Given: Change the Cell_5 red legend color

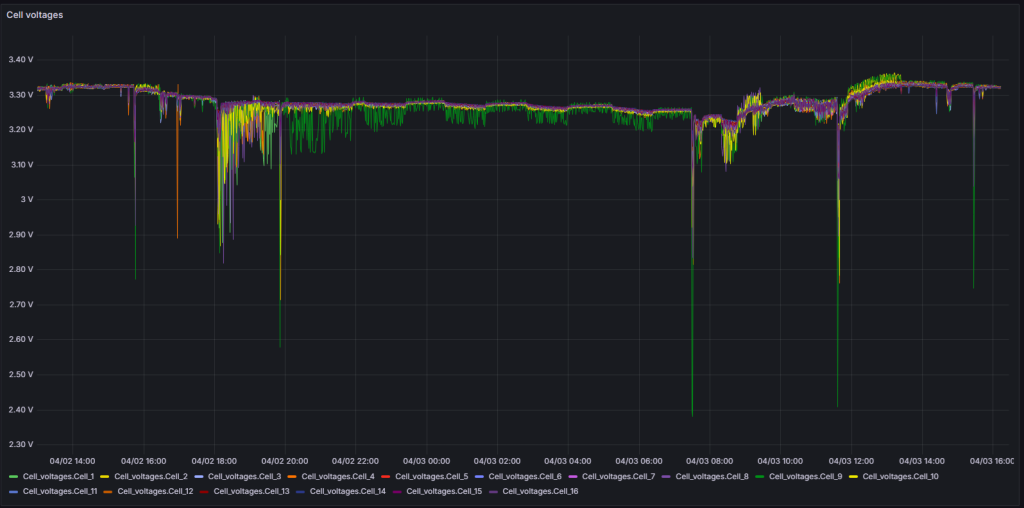Looking at the screenshot, I should 387,477.
